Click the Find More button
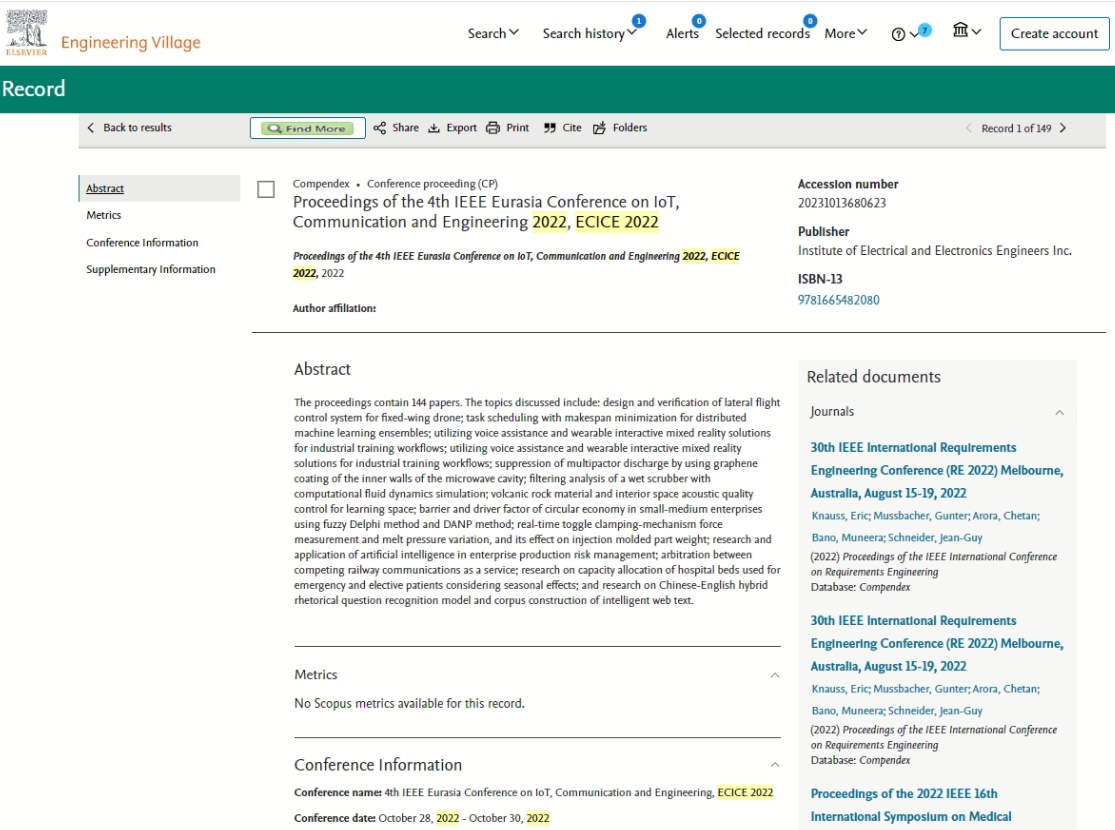This screenshot has height=830, width=1115. (307, 128)
